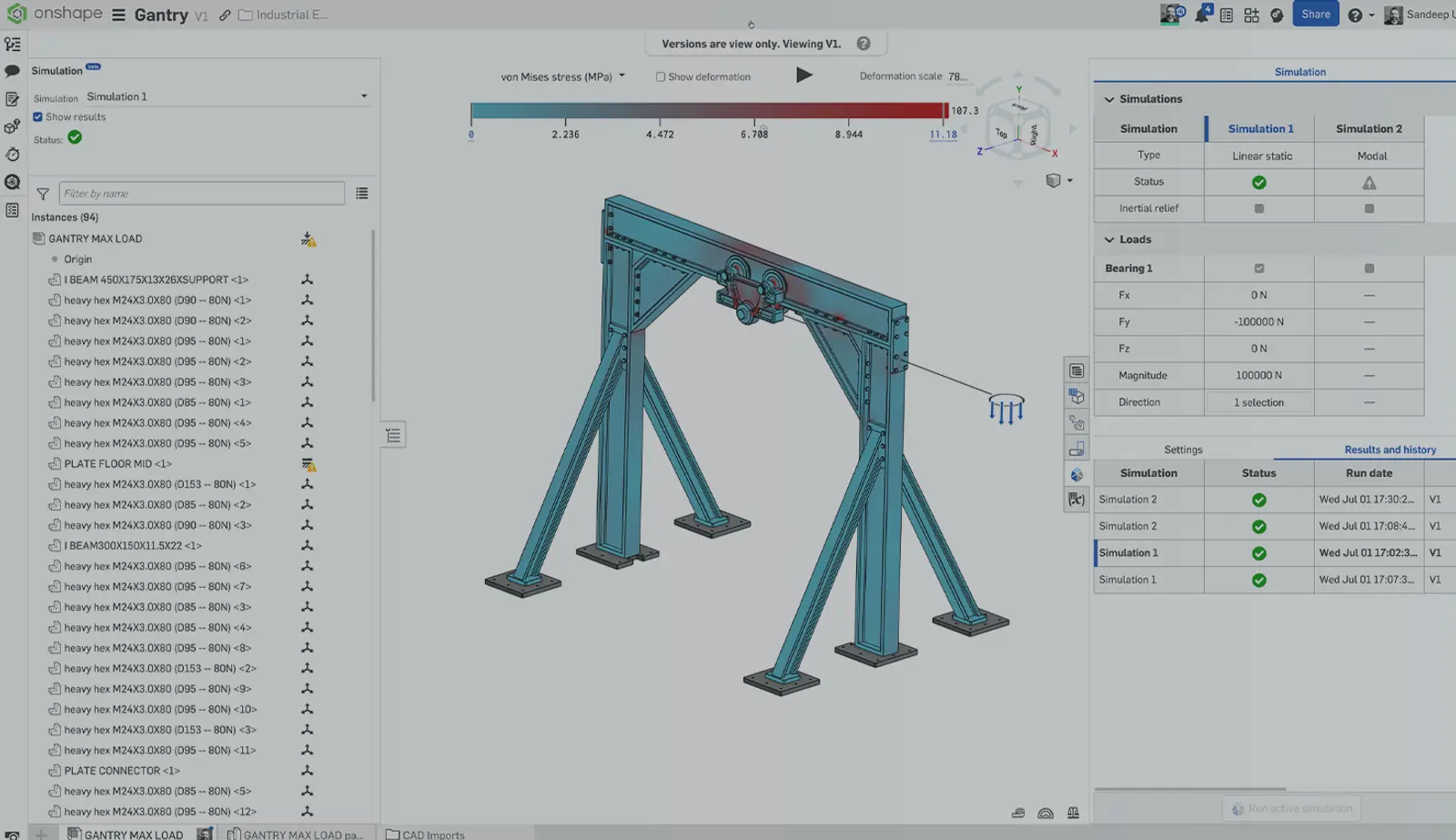Screen dimensions: 1456x840
Task: Open the Industrial E... folder link
Action: click(283, 15)
